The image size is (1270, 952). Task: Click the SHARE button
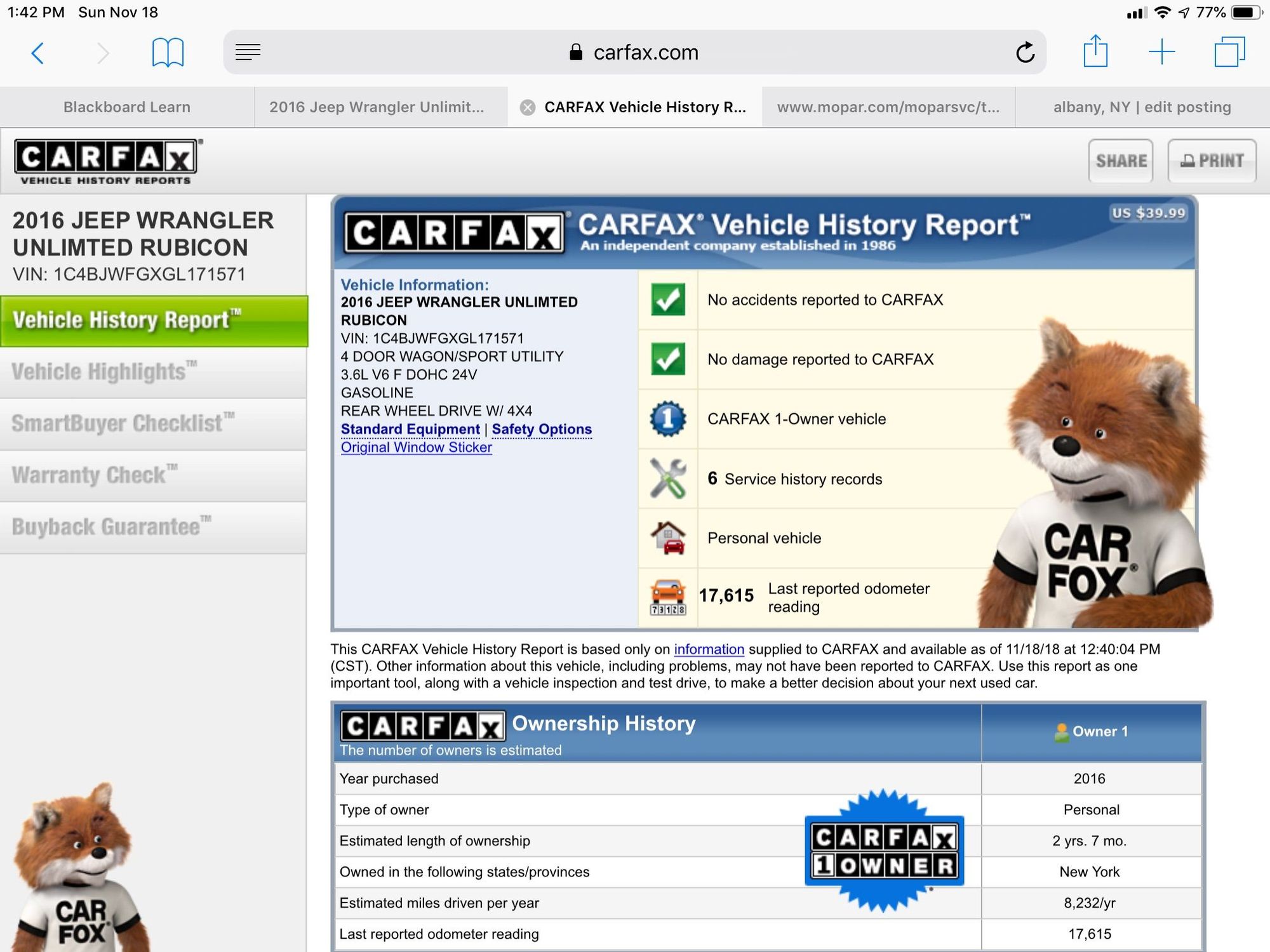tap(1121, 161)
